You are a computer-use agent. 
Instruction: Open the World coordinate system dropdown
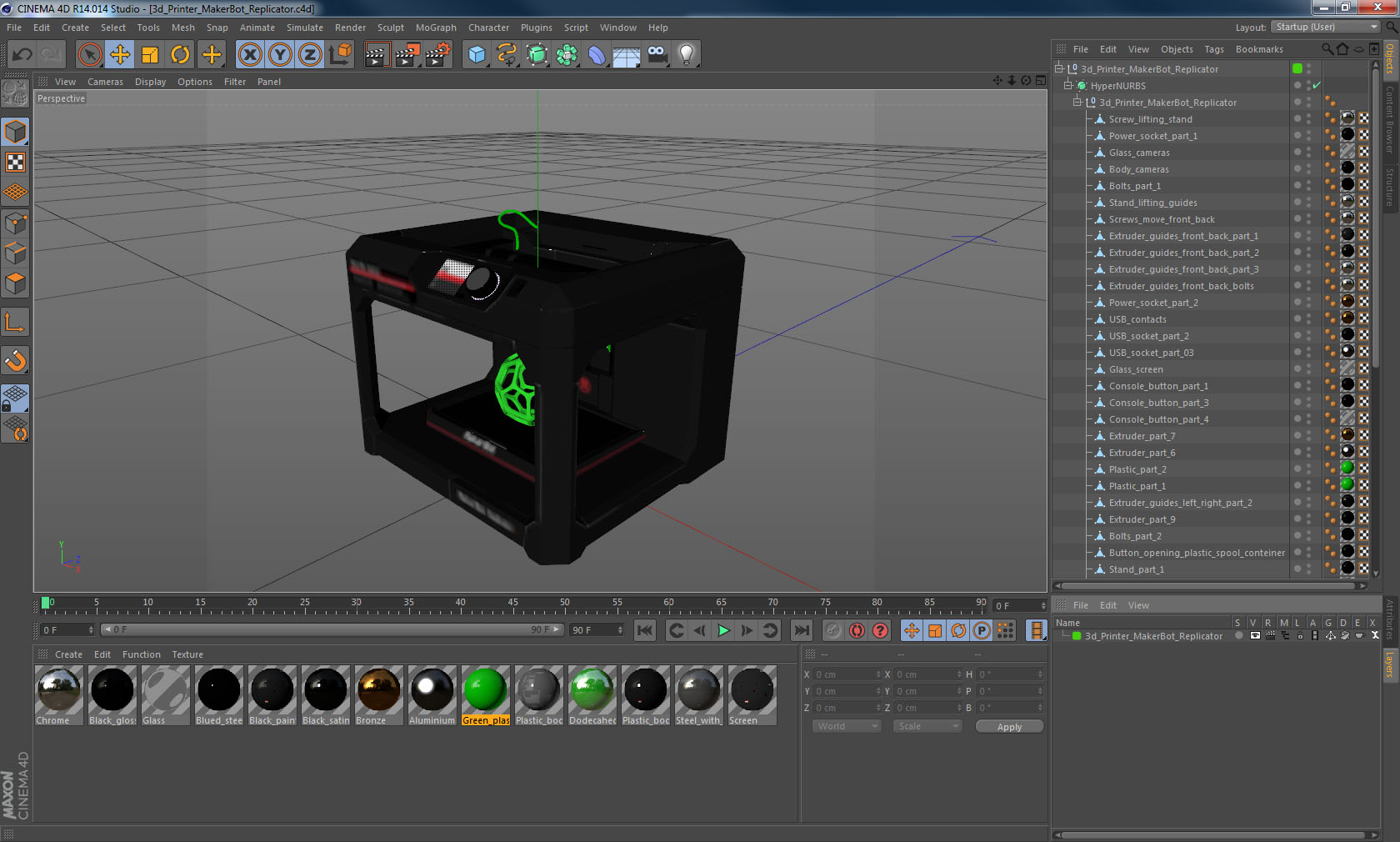[847, 726]
